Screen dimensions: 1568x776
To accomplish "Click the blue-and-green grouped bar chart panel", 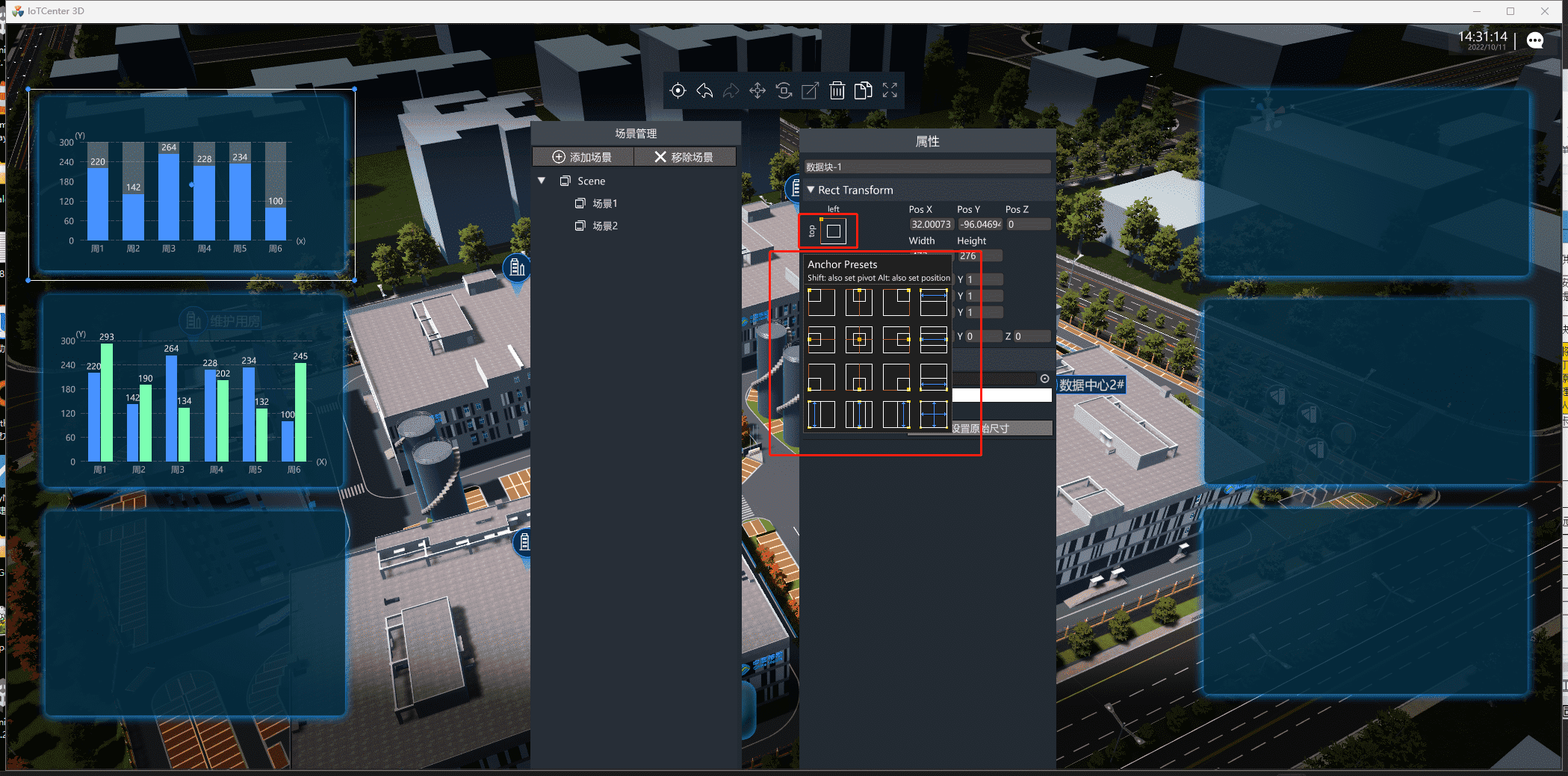I will tap(193, 391).
